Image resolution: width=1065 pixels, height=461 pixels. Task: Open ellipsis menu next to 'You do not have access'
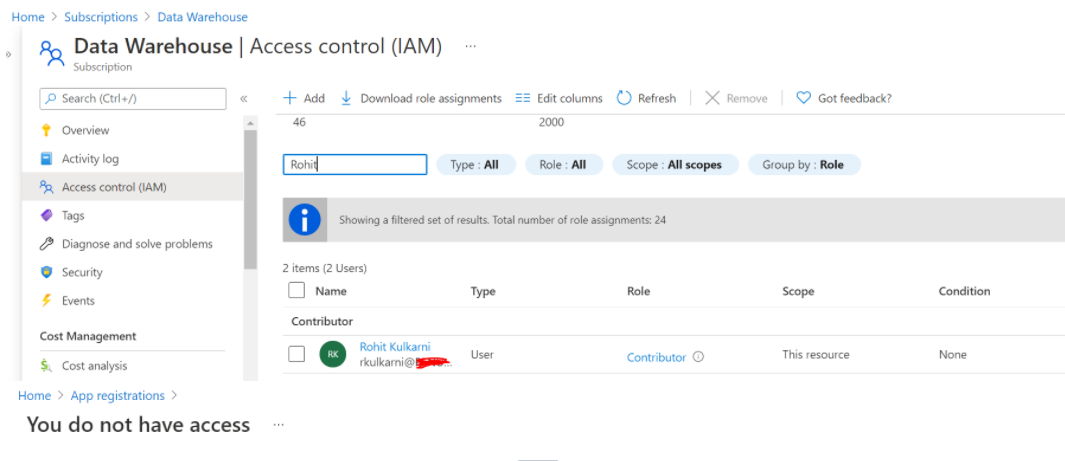278,425
